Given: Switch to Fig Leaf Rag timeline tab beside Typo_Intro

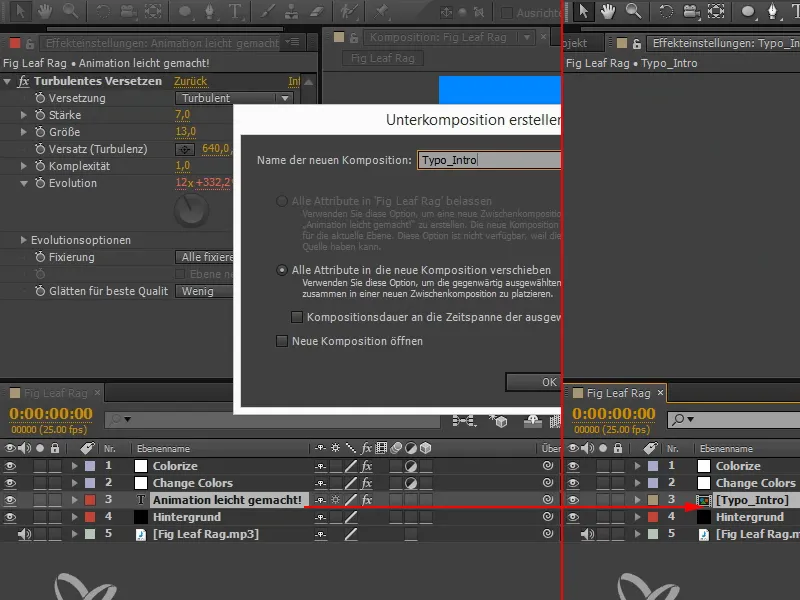Looking at the screenshot, I should pos(618,393).
